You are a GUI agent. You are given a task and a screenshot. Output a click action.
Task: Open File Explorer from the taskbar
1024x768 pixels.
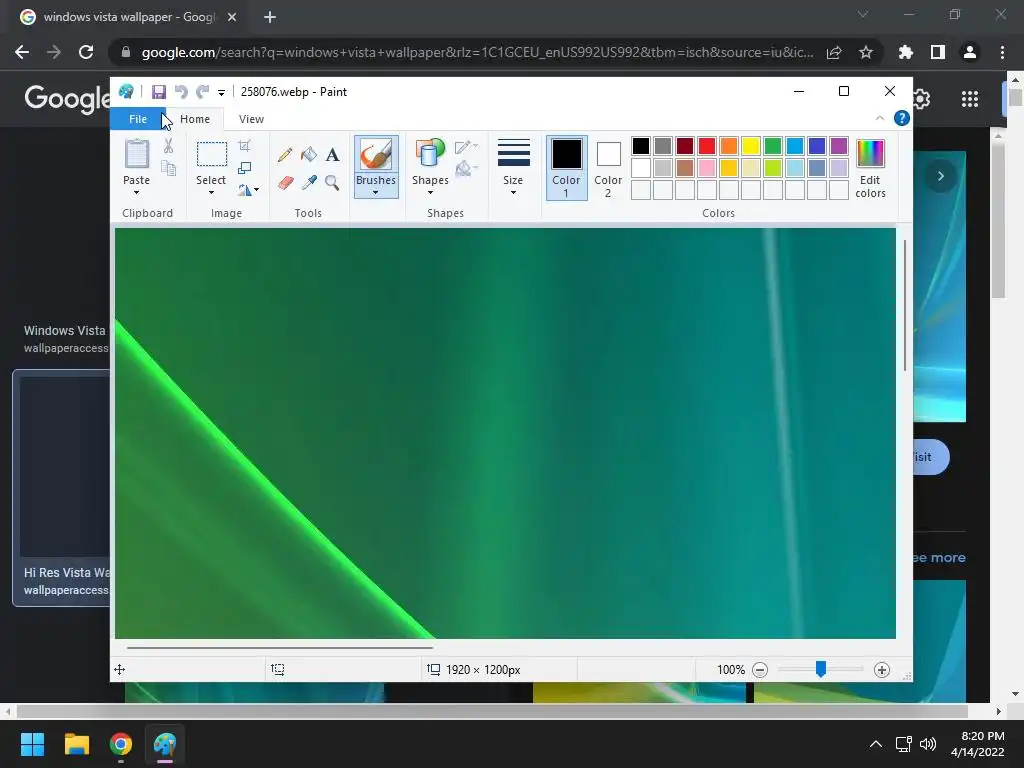coord(76,744)
